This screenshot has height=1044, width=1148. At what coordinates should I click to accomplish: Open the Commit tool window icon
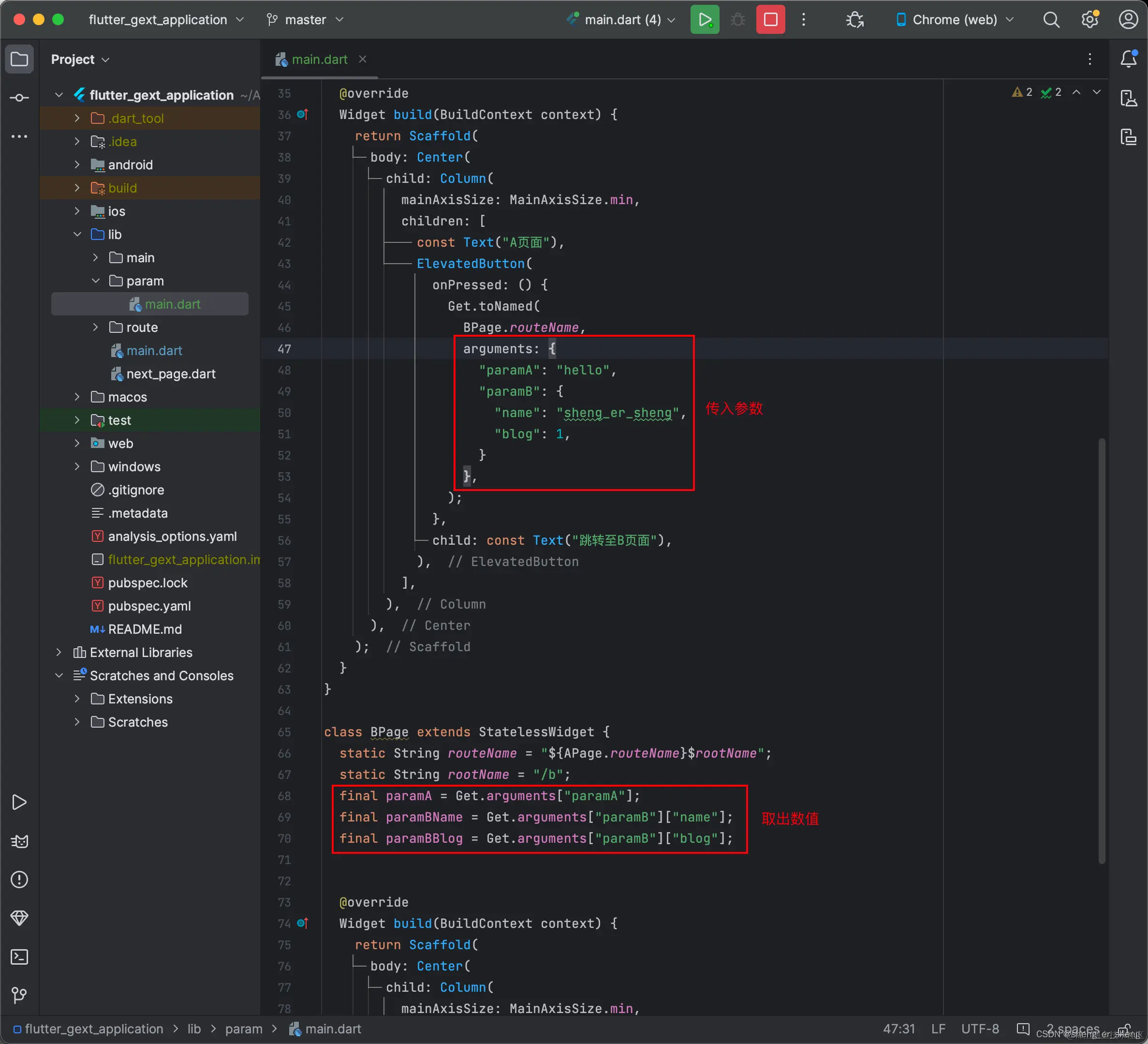pyautogui.click(x=19, y=98)
